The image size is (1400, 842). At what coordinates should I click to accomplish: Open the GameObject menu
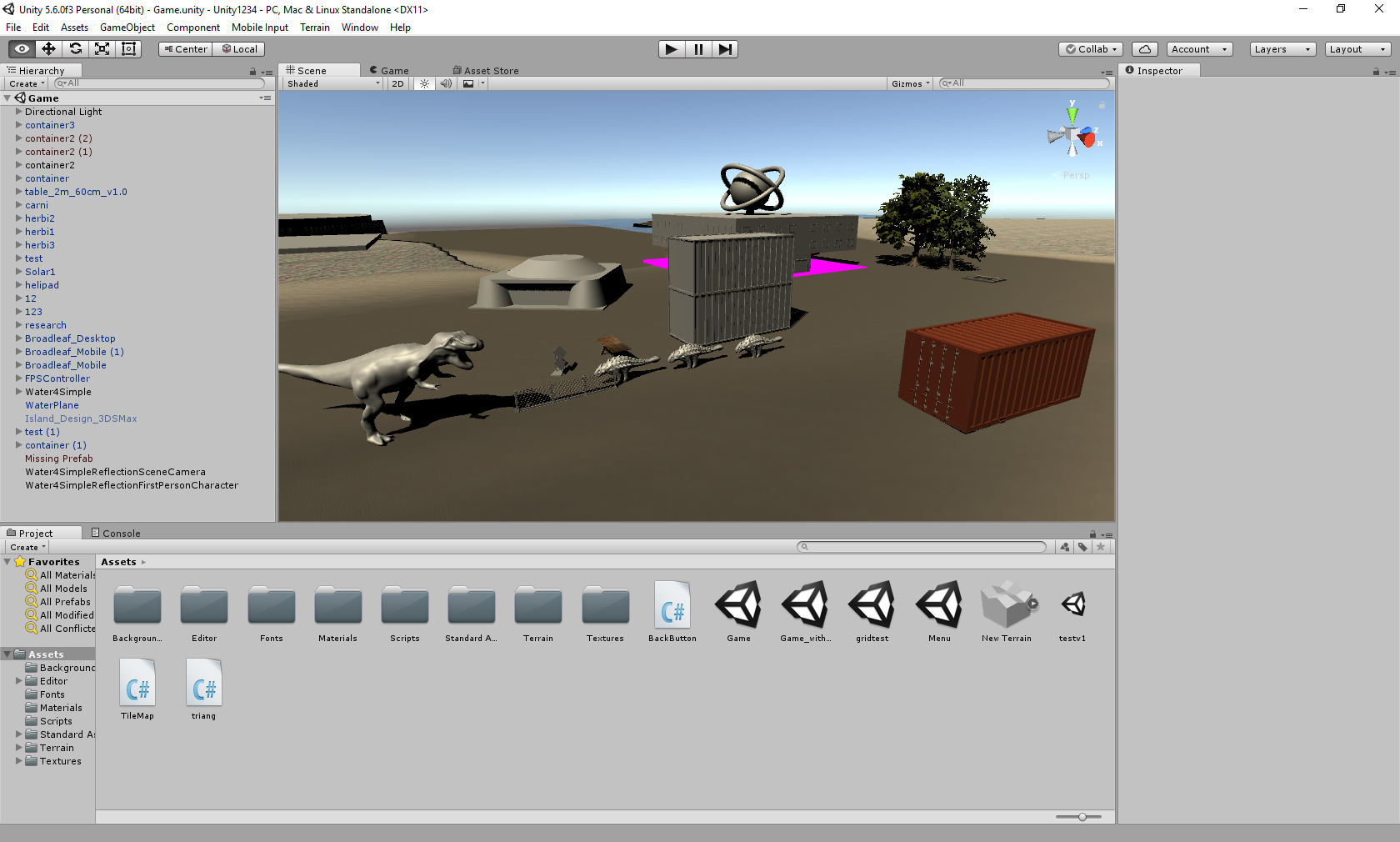[x=127, y=28]
